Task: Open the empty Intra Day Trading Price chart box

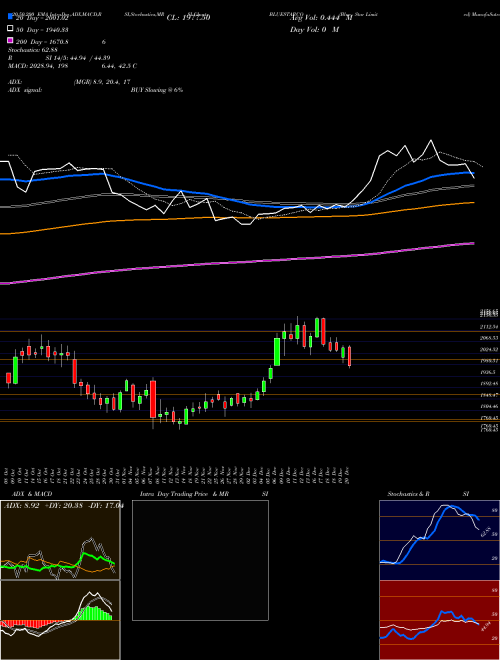Action: tap(200, 560)
